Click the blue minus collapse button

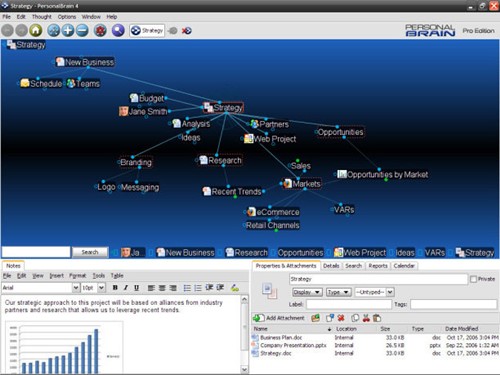pos(82,30)
